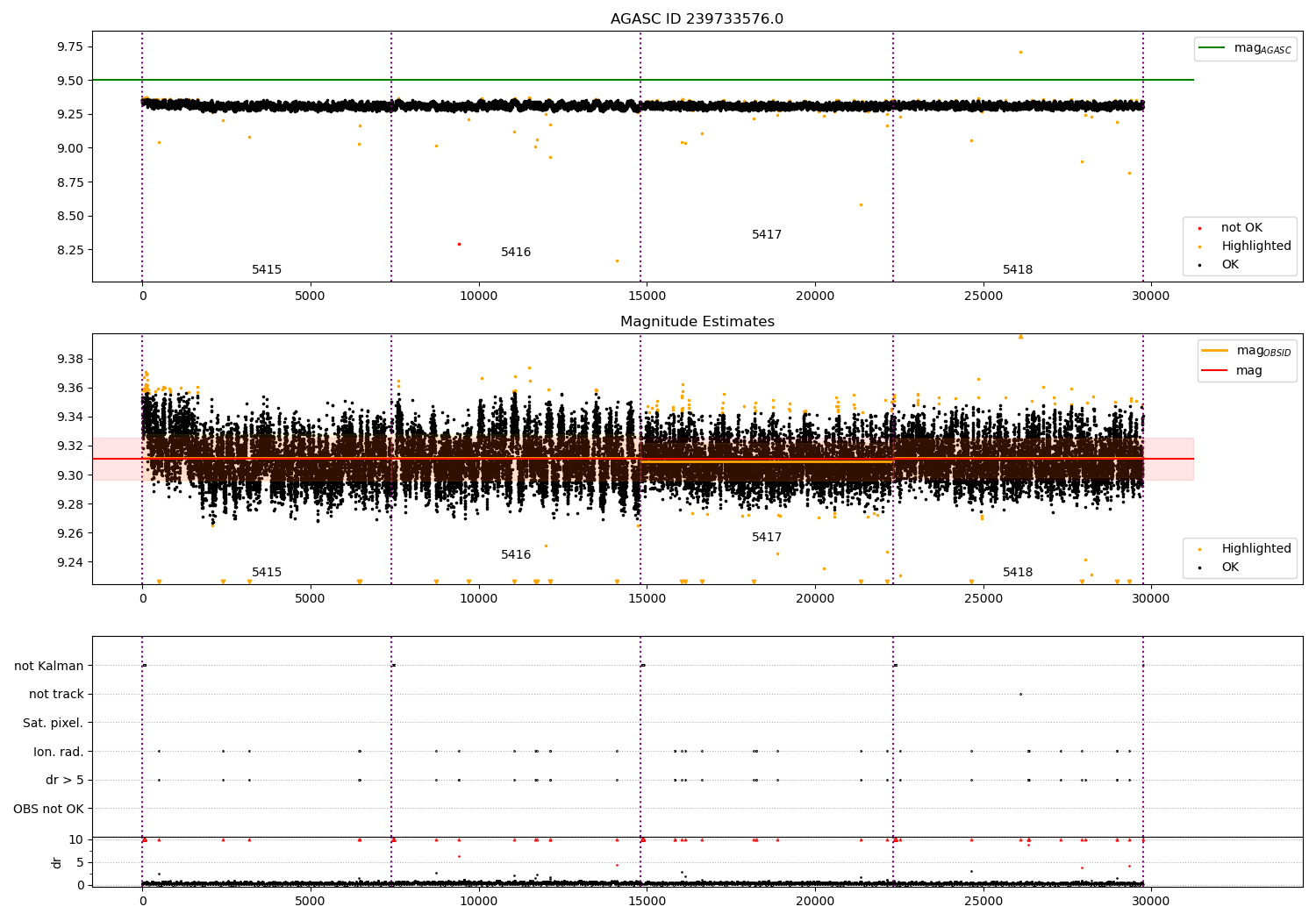Click the 5415 annotation in Magnitude Estimates plot
Viewport: 1316px width, 921px height.
(x=267, y=573)
